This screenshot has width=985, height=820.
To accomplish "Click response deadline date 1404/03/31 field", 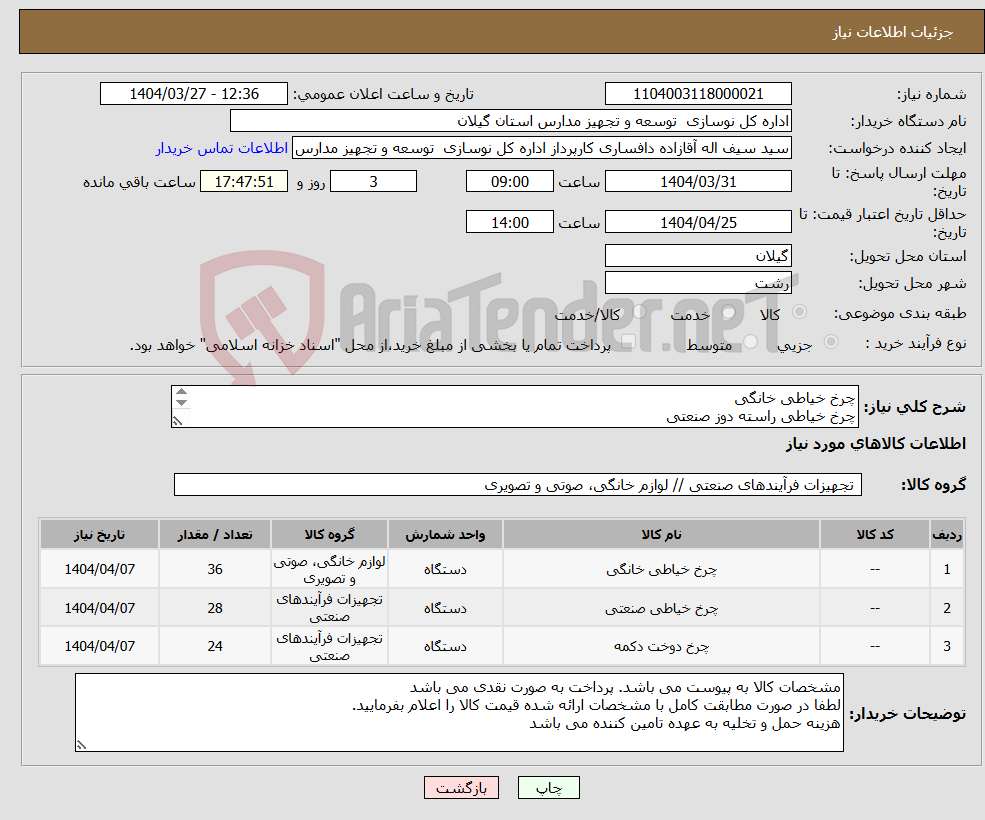I will click(x=698, y=182).
